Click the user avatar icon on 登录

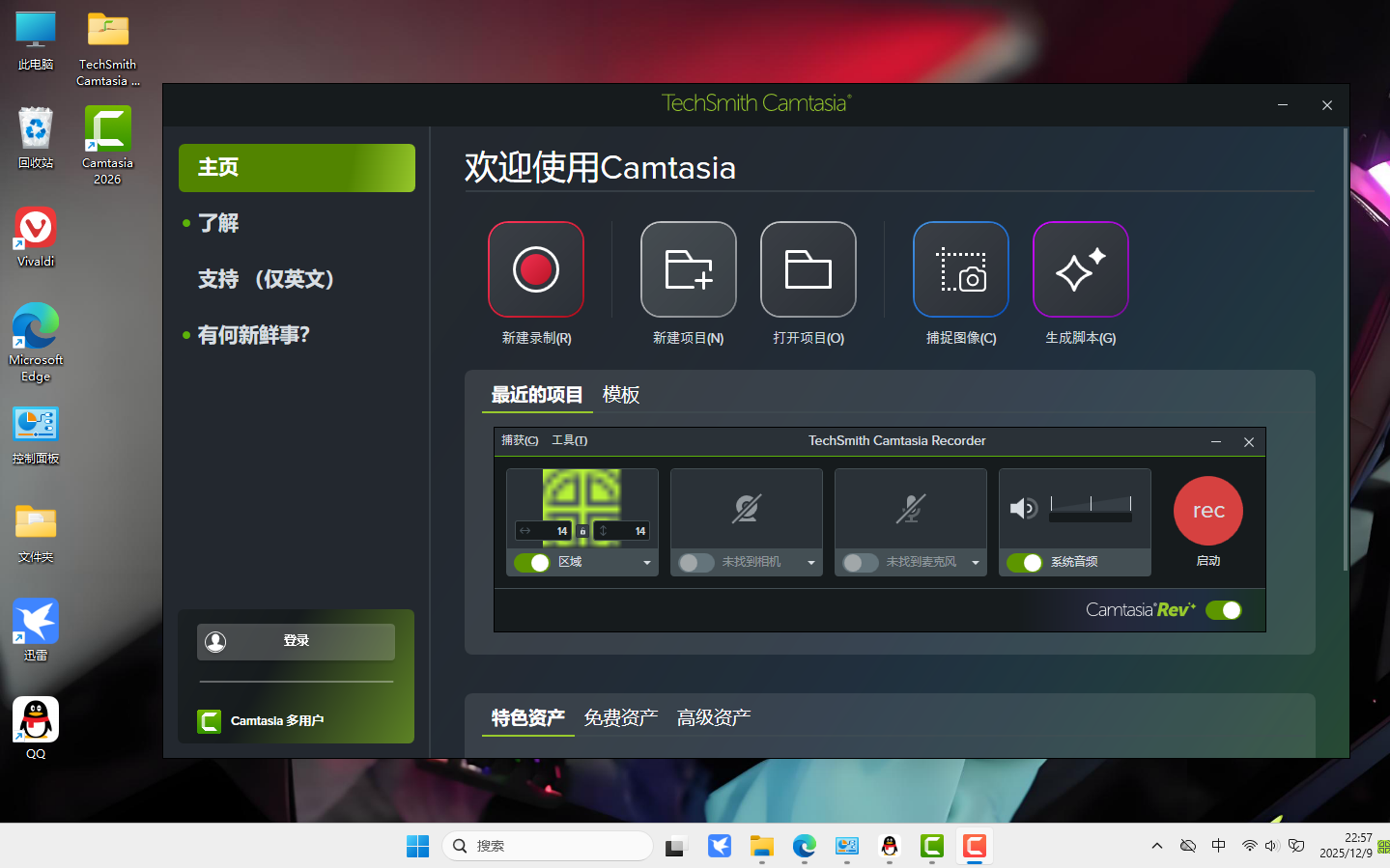215,642
